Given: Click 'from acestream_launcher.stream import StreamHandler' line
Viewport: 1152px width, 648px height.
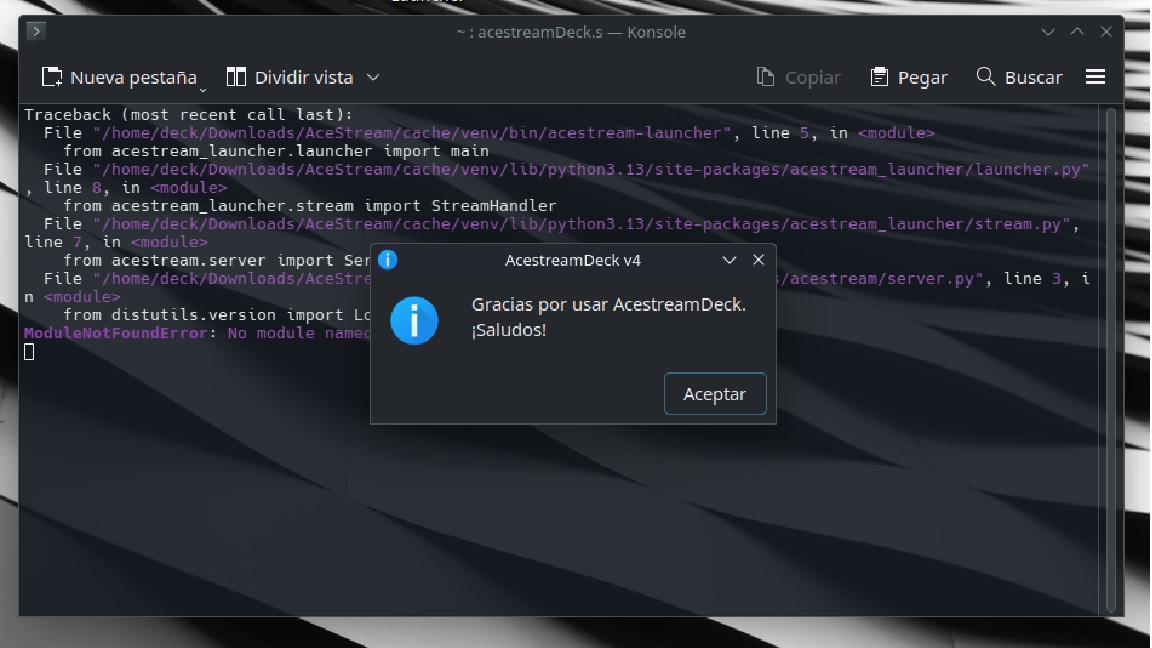Looking at the screenshot, I should 309,206.
